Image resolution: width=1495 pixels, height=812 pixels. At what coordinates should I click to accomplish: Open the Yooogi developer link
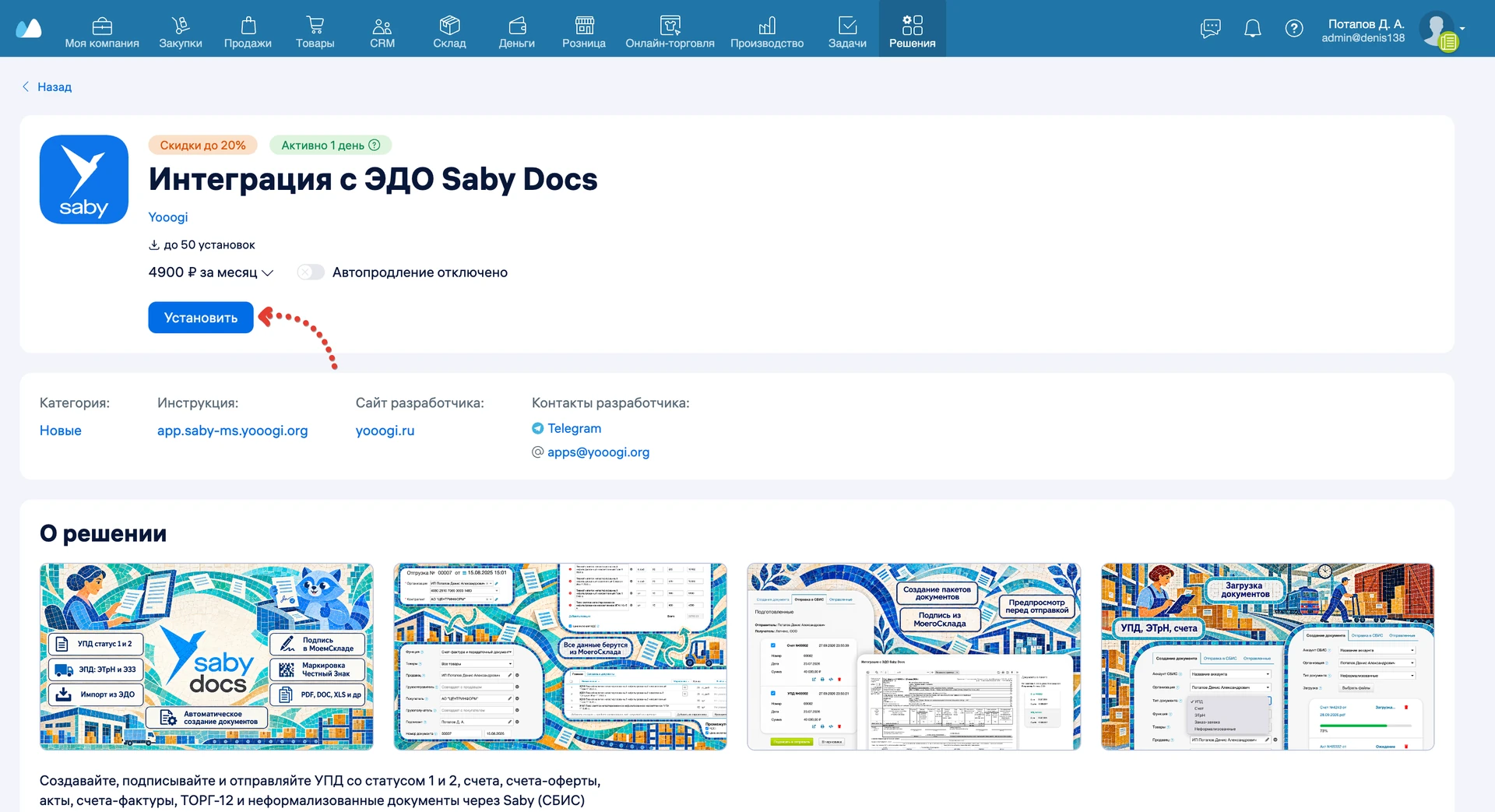click(x=168, y=217)
